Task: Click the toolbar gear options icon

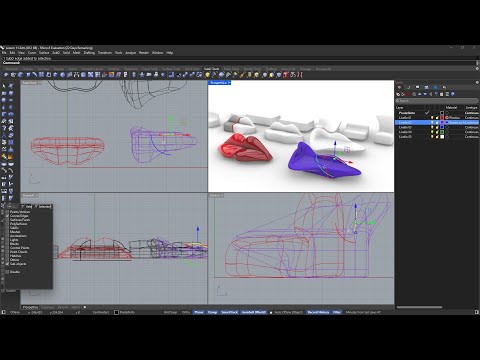Action: pyautogui.click(x=477, y=68)
